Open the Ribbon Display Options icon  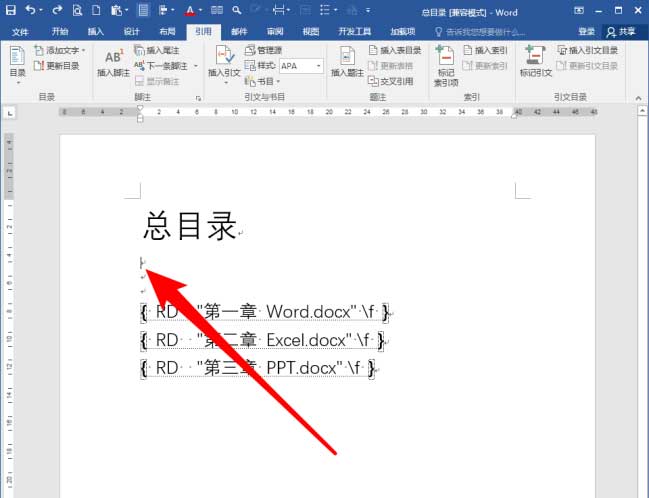(x=579, y=10)
